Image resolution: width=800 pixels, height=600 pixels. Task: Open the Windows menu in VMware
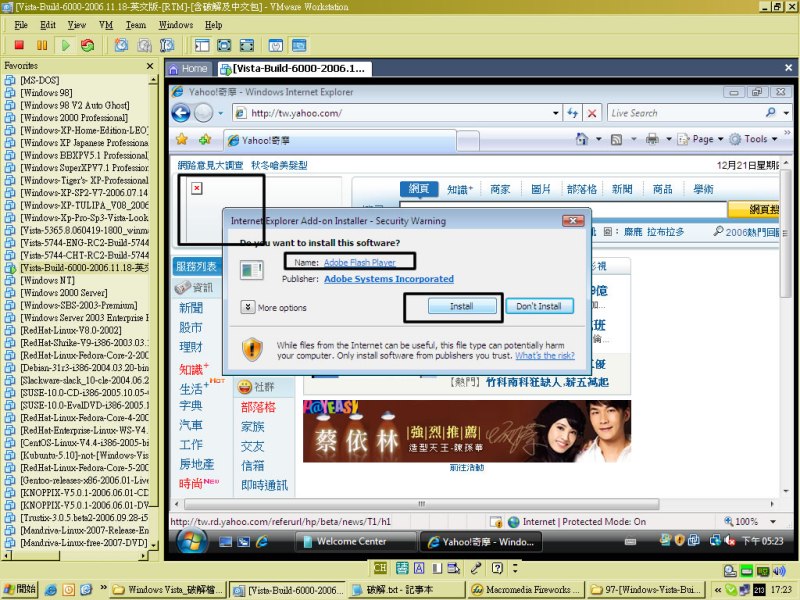176,25
